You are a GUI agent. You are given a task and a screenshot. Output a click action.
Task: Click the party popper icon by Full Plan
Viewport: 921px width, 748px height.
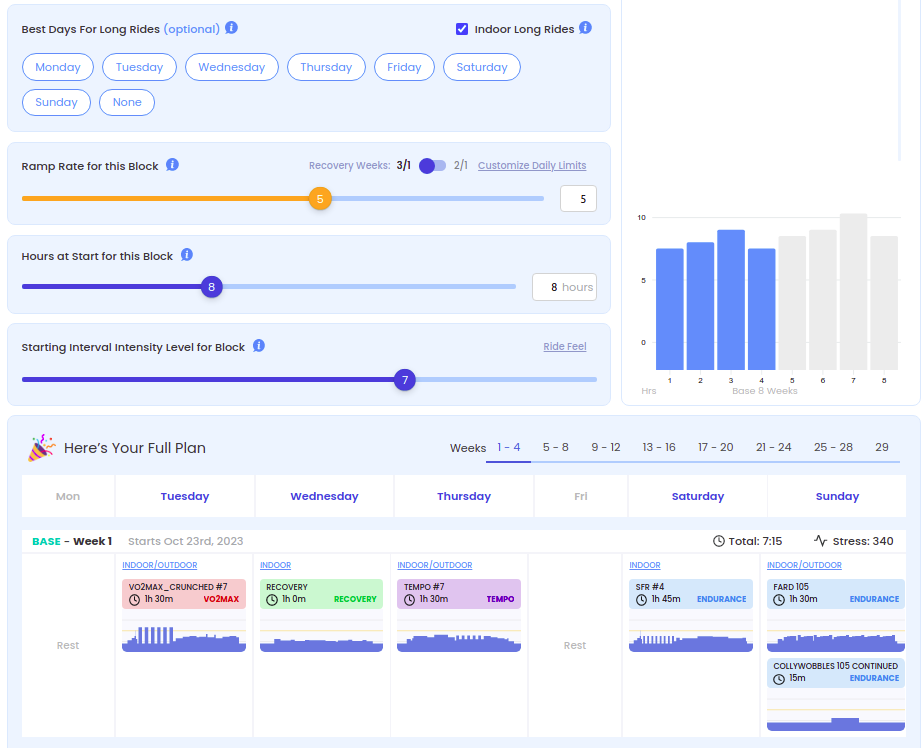pyautogui.click(x=42, y=448)
